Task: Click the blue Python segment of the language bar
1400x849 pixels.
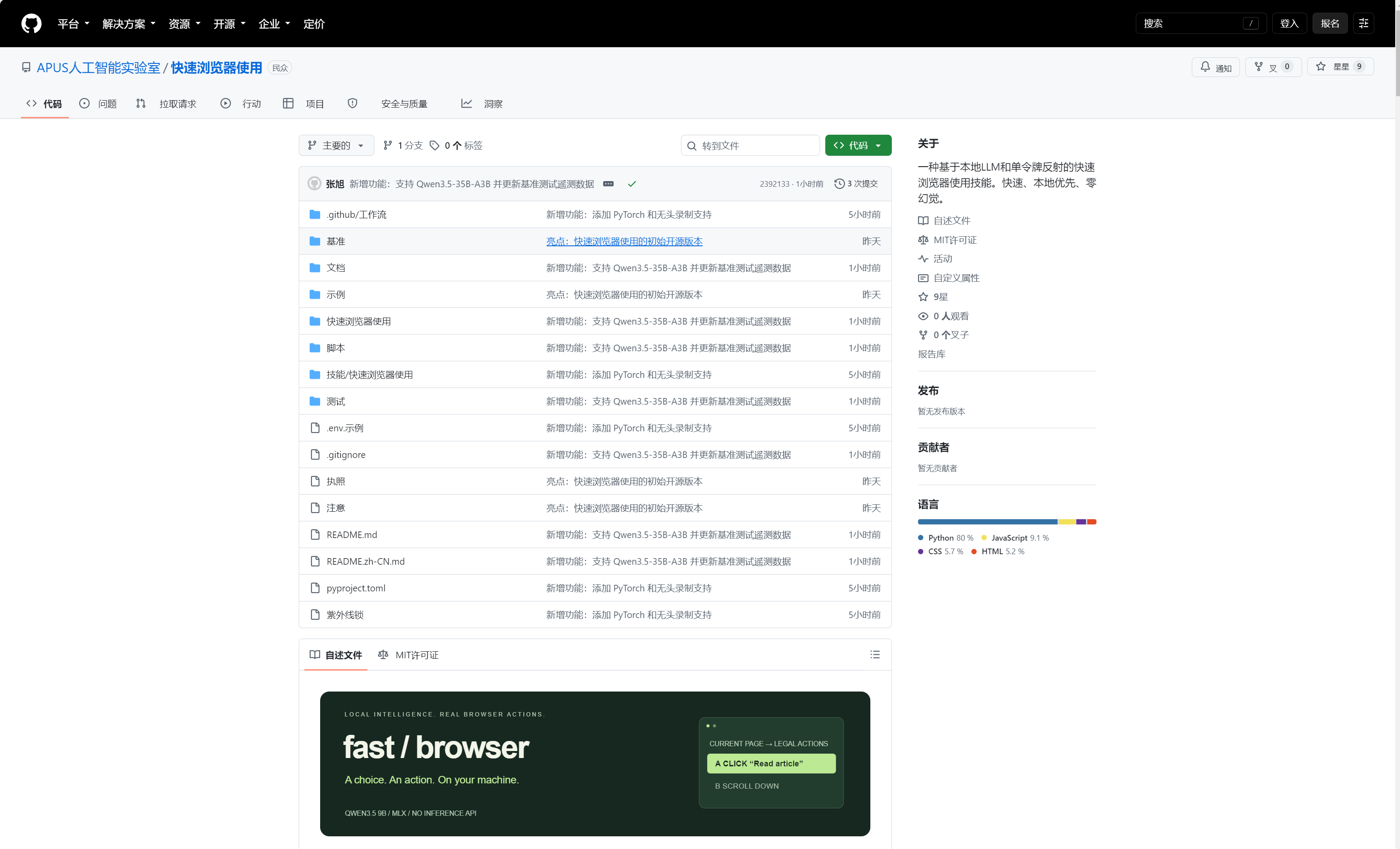Action: (988, 522)
